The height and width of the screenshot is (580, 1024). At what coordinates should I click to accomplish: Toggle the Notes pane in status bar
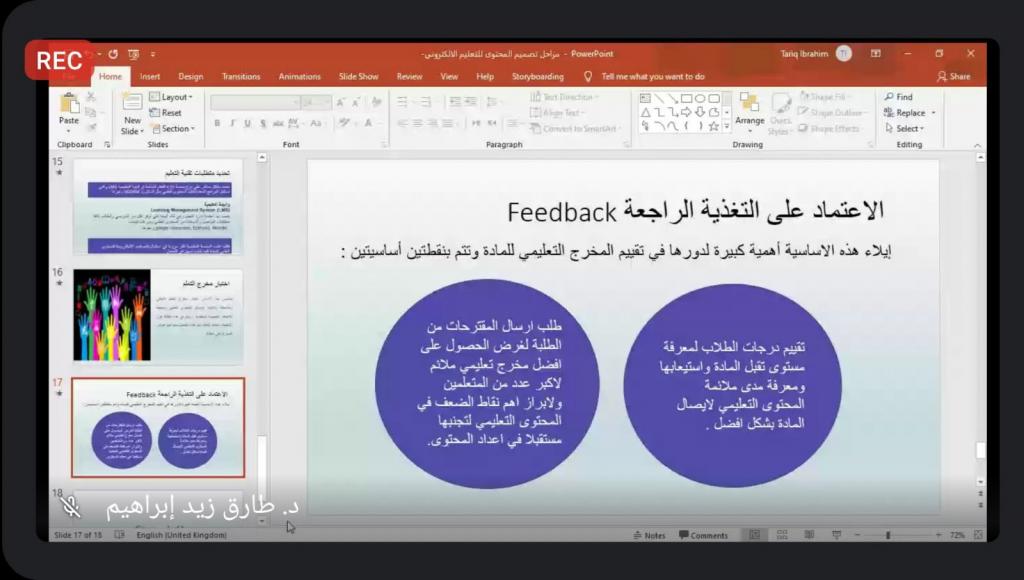pos(649,535)
